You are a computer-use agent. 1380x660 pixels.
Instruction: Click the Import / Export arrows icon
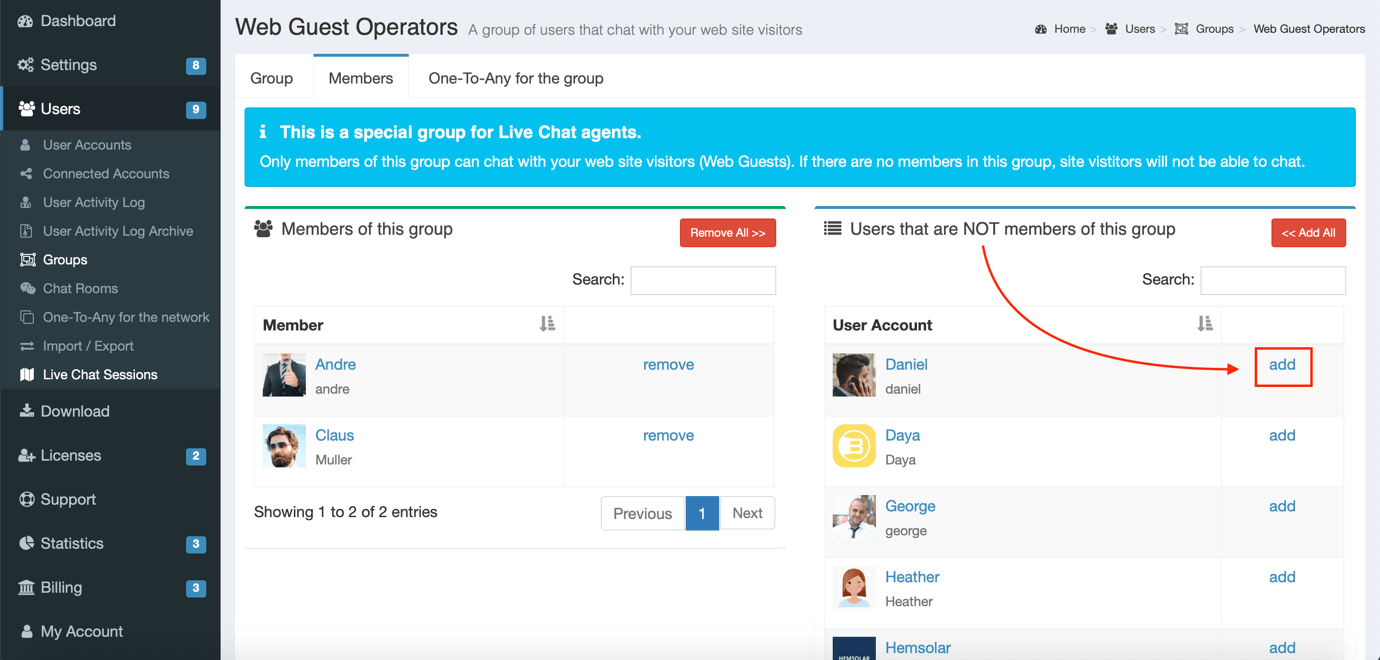pos(26,346)
